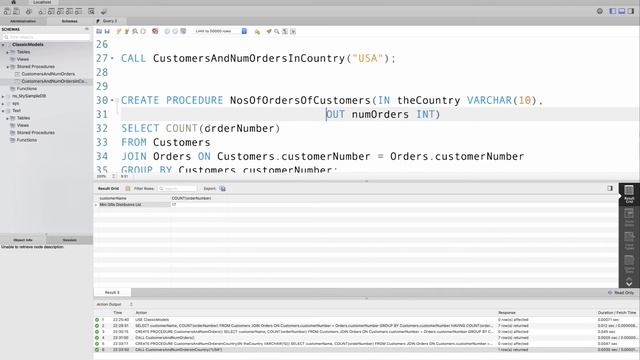Toggle the stop-on-error icon

(x=155, y=31)
